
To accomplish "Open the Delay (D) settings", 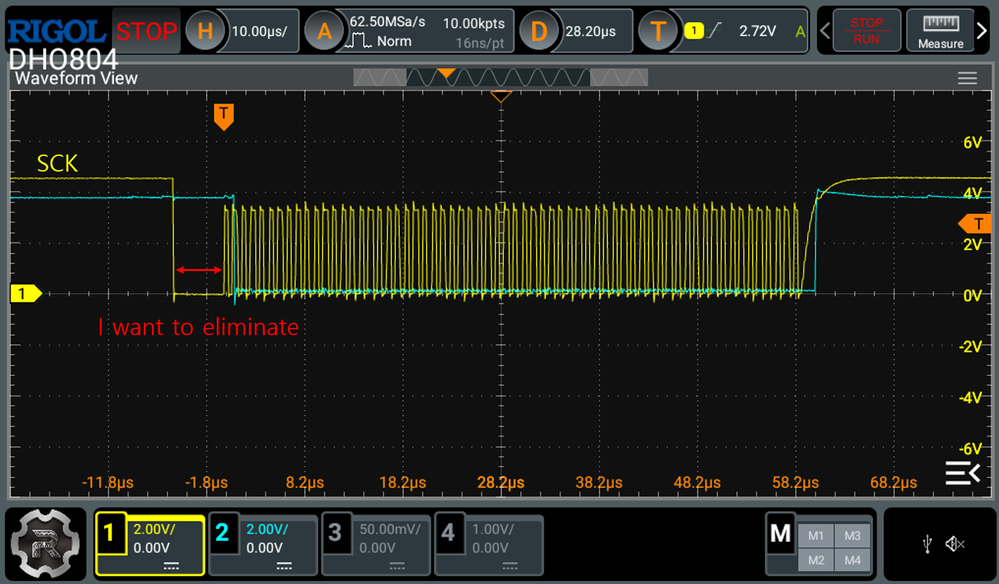I will [538, 31].
